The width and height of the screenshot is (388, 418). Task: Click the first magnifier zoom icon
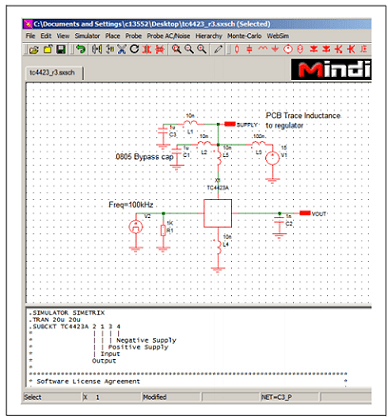(x=176, y=50)
